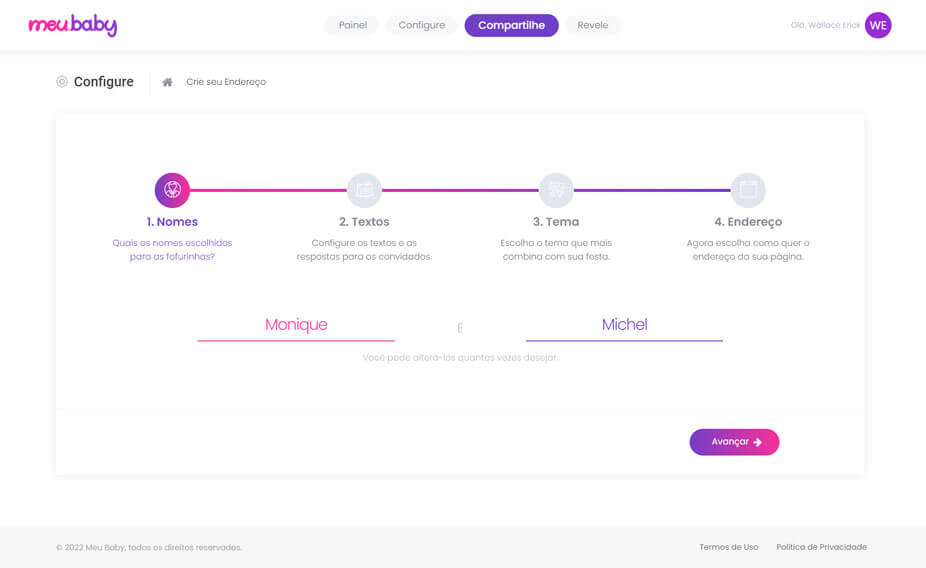This screenshot has width=926, height=568.
Task: Open the Painel tab
Action: coord(352,25)
